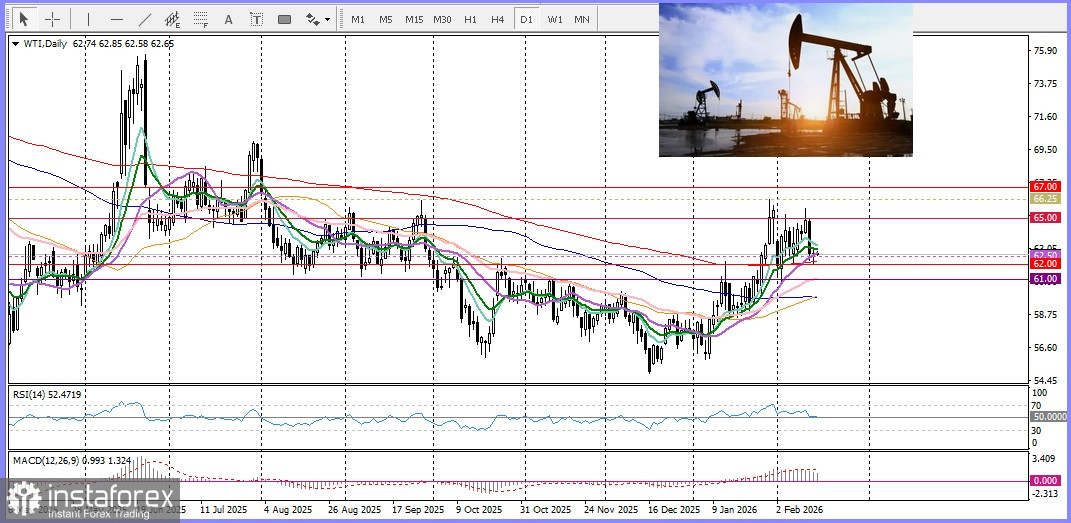
Task: Select the rectangle shape tool
Action: click(284, 19)
